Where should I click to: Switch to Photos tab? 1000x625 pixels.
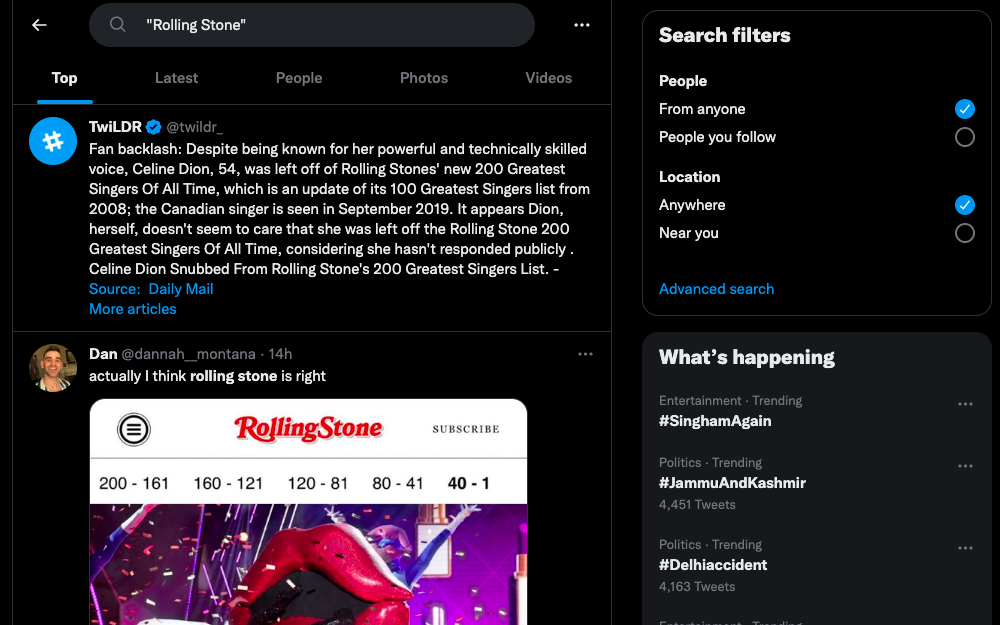(424, 78)
